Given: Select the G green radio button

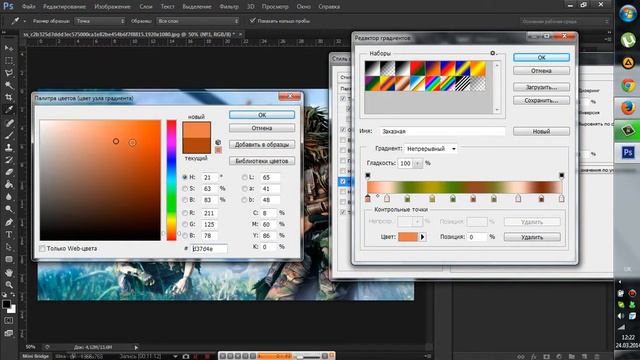Looking at the screenshot, I should coord(185,224).
